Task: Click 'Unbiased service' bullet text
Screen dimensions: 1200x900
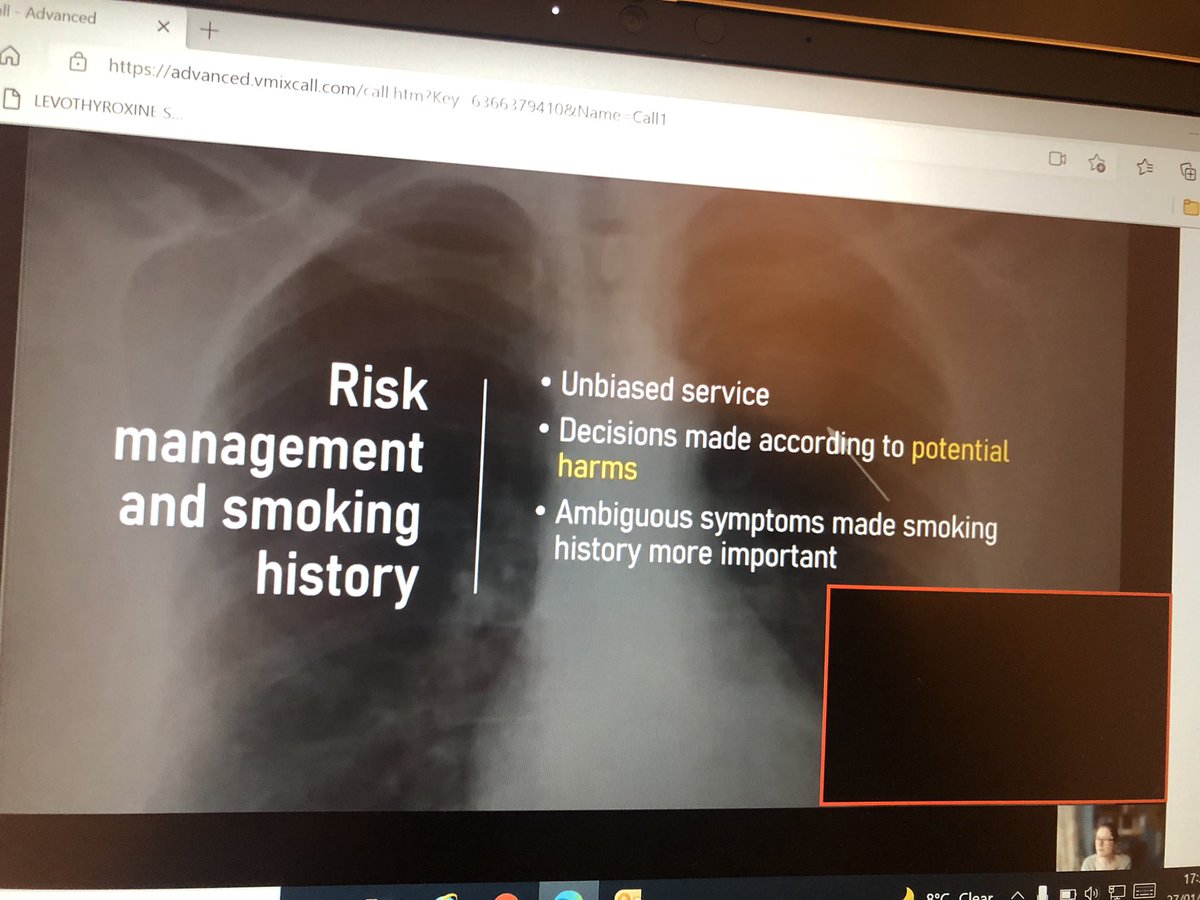Action: point(664,388)
